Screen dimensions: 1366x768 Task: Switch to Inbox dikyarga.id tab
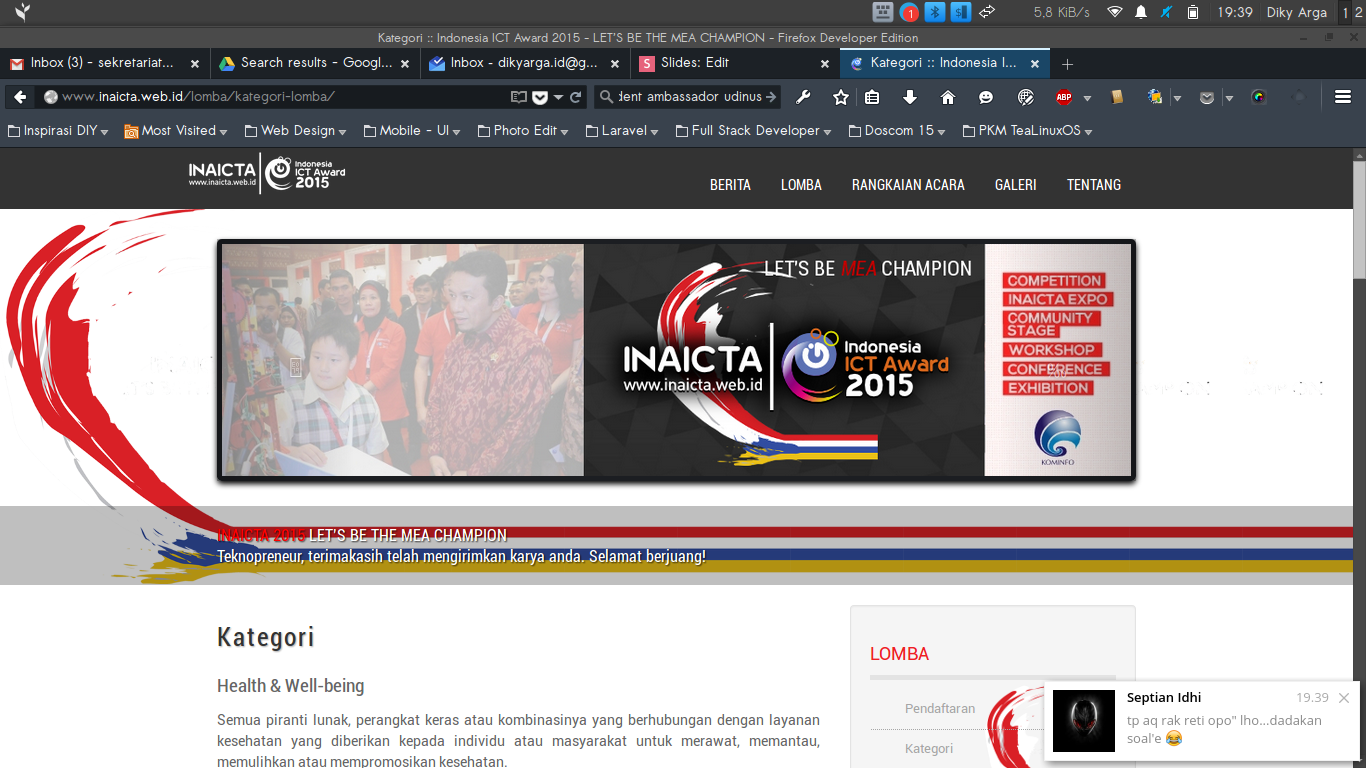[525, 63]
